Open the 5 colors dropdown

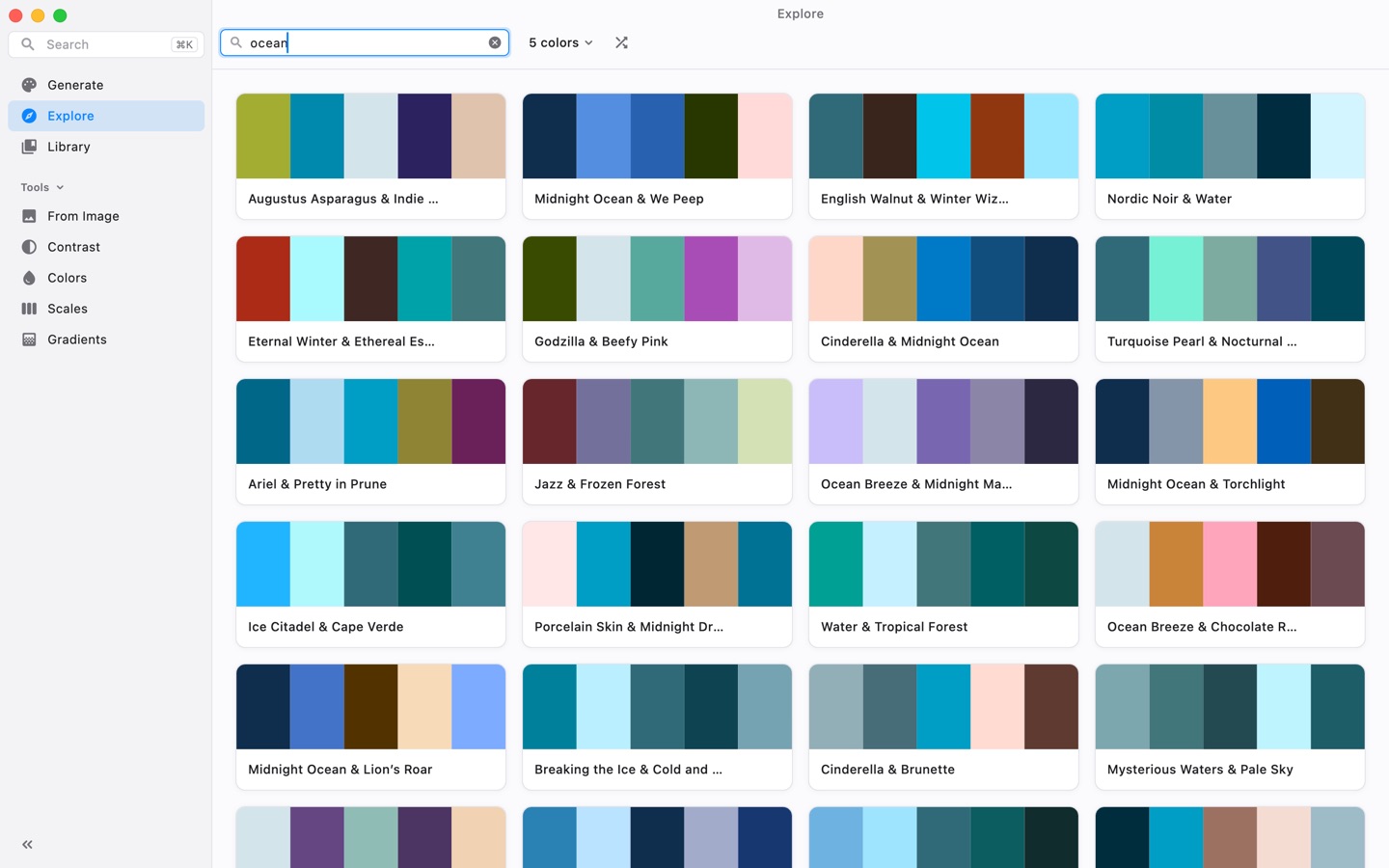(x=560, y=42)
